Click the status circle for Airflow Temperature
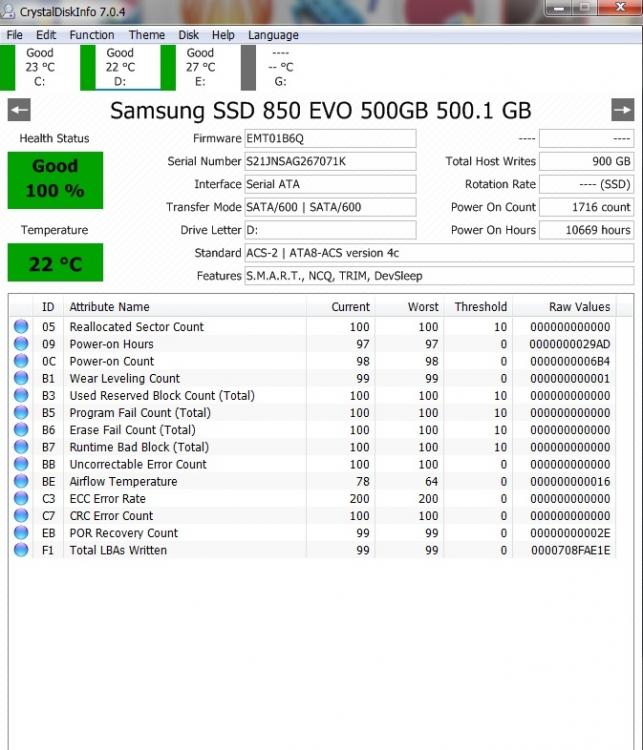The width and height of the screenshot is (643, 750). [21, 482]
